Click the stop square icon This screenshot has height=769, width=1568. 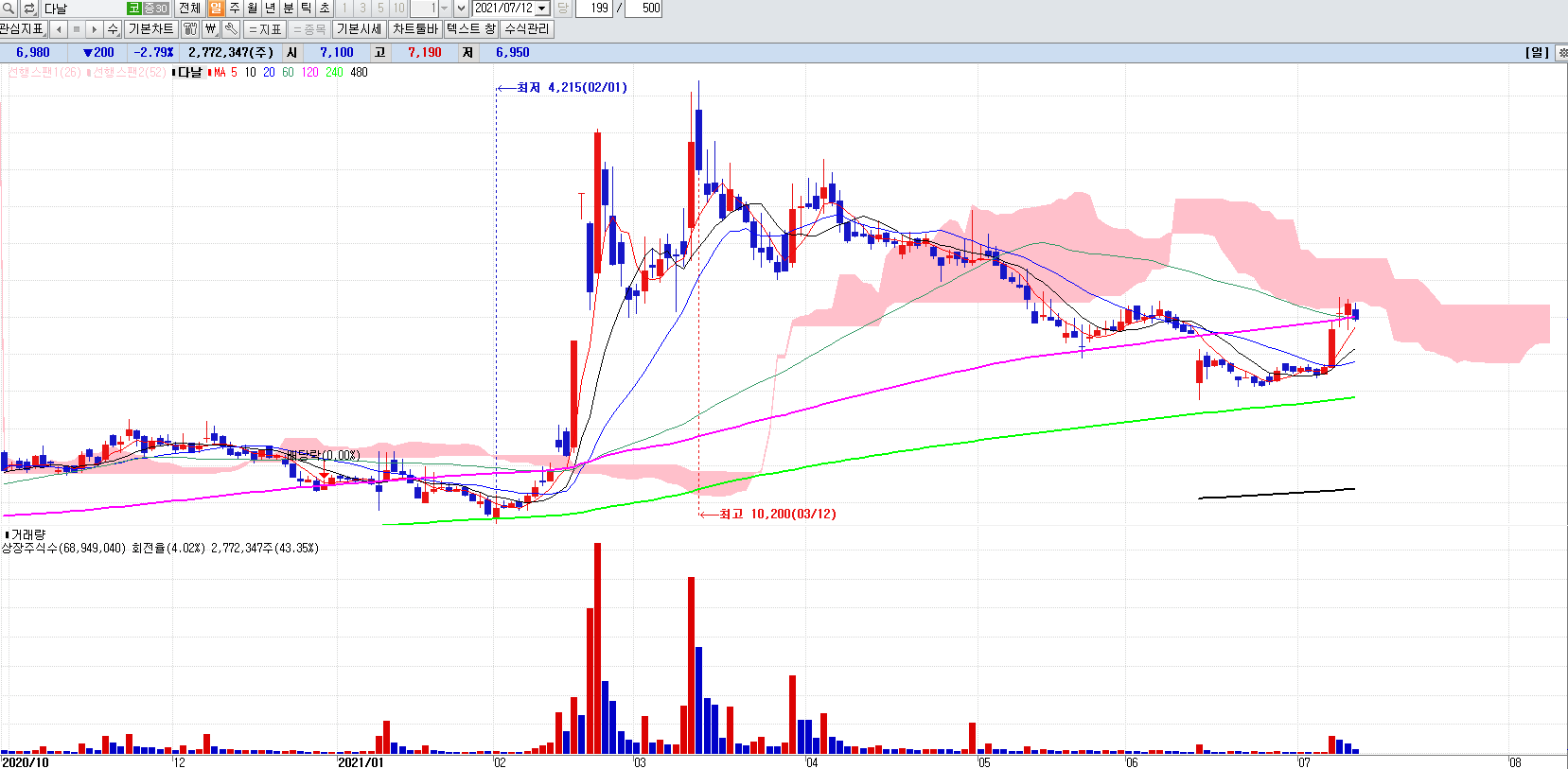[x=77, y=28]
